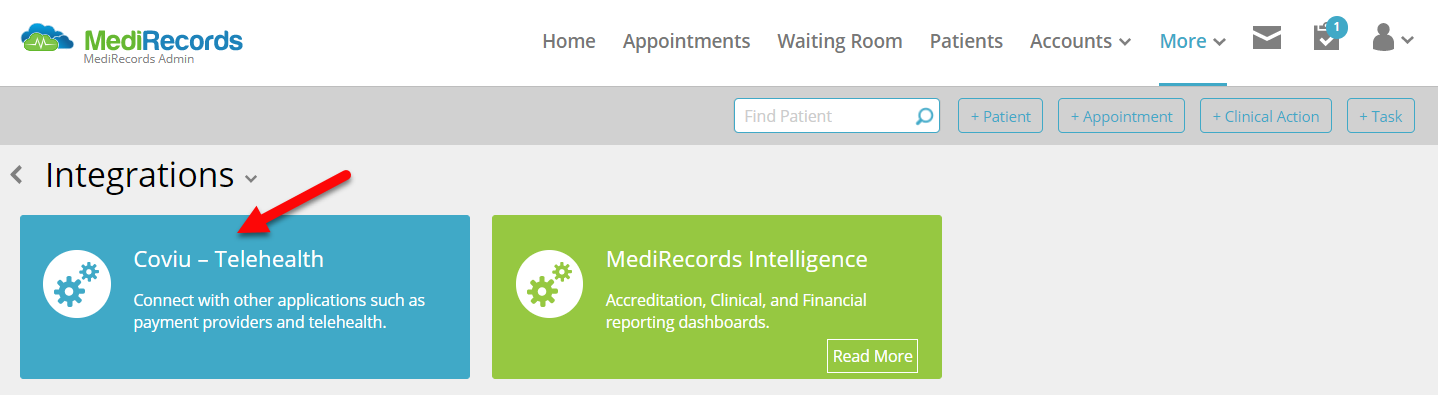Click the + Clinical Action button
The width and height of the screenshot is (1438, 395).
[1266, 116]
